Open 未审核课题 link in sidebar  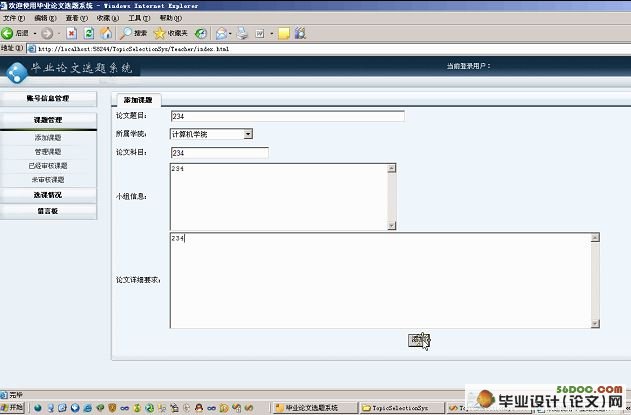click(x=48, y=180)
